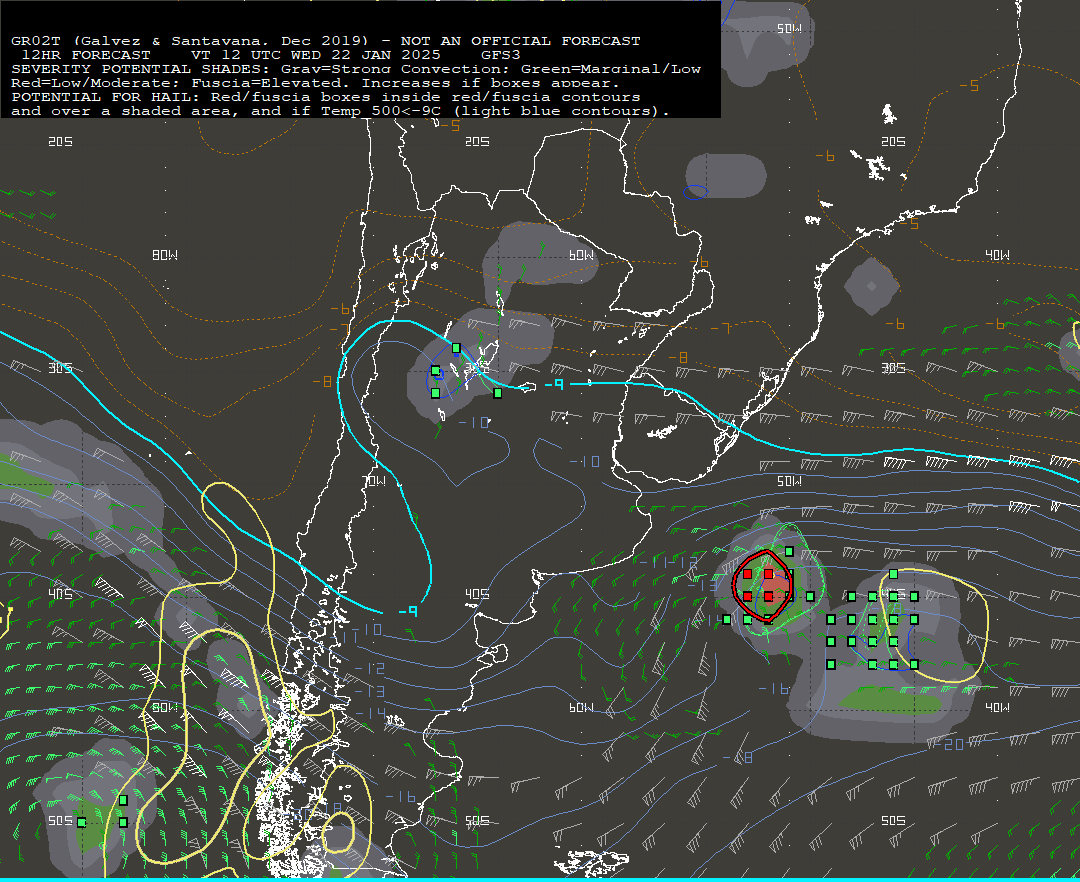
Task: Click the "Red=Low/Moderate:" legend entry
Action: (x=96, y=83)
